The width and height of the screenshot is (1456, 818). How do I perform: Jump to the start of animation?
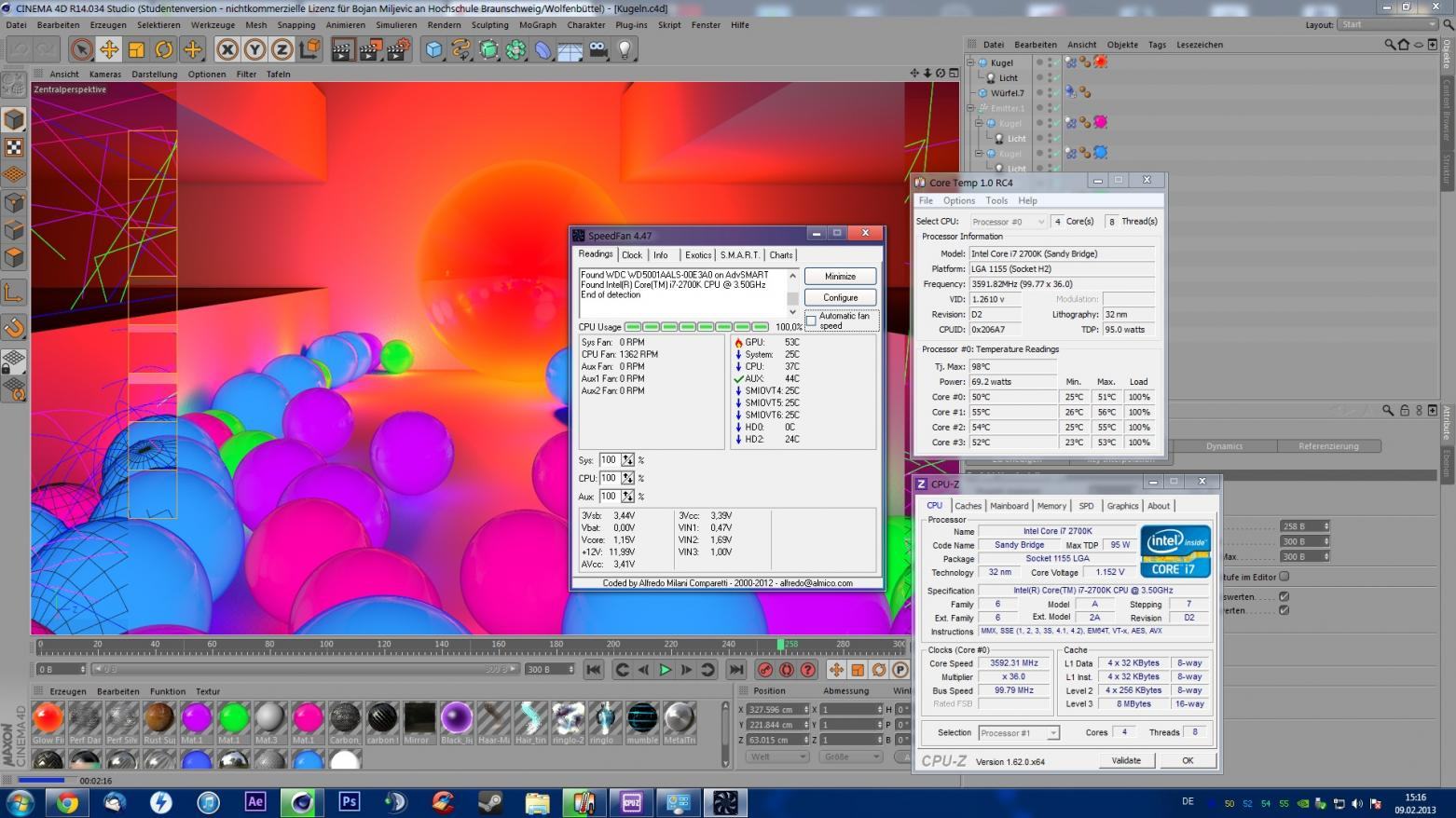594,669
